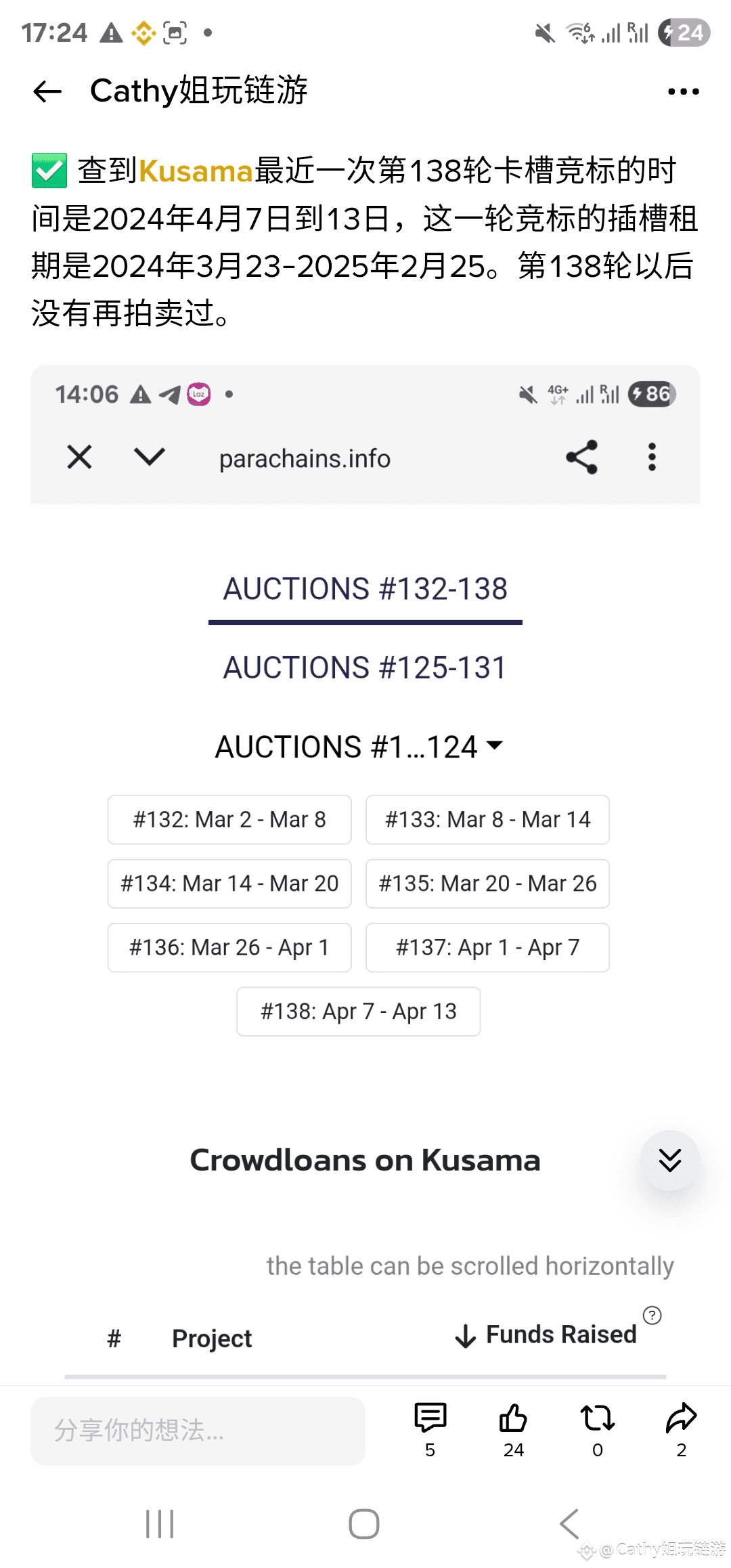Tap the 分享你的想法 comment input field
The image size is (731, 1568).
pyautogui.click(x=198, y=1431)
